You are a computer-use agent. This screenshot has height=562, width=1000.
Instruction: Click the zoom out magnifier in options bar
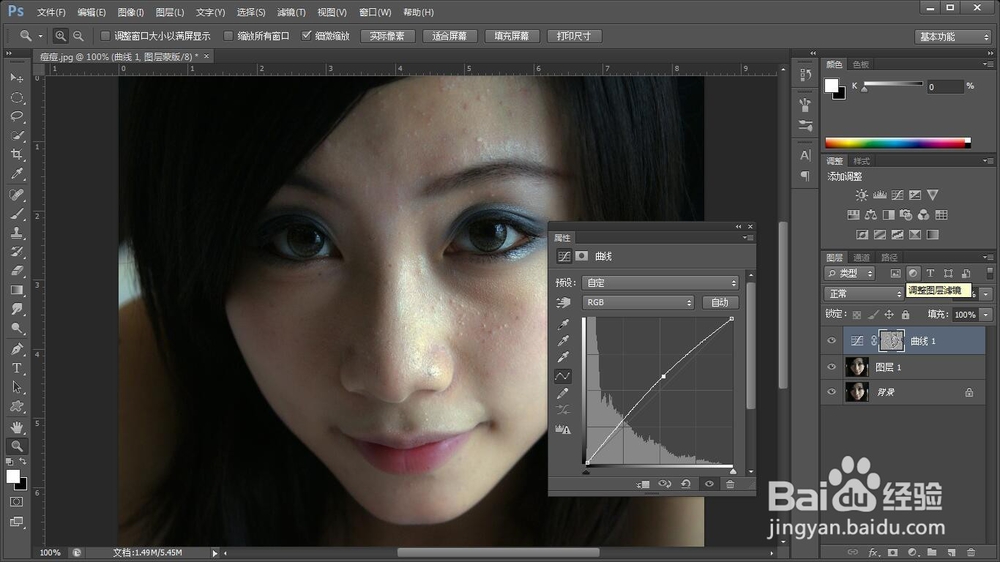click(x=78, y=36)
